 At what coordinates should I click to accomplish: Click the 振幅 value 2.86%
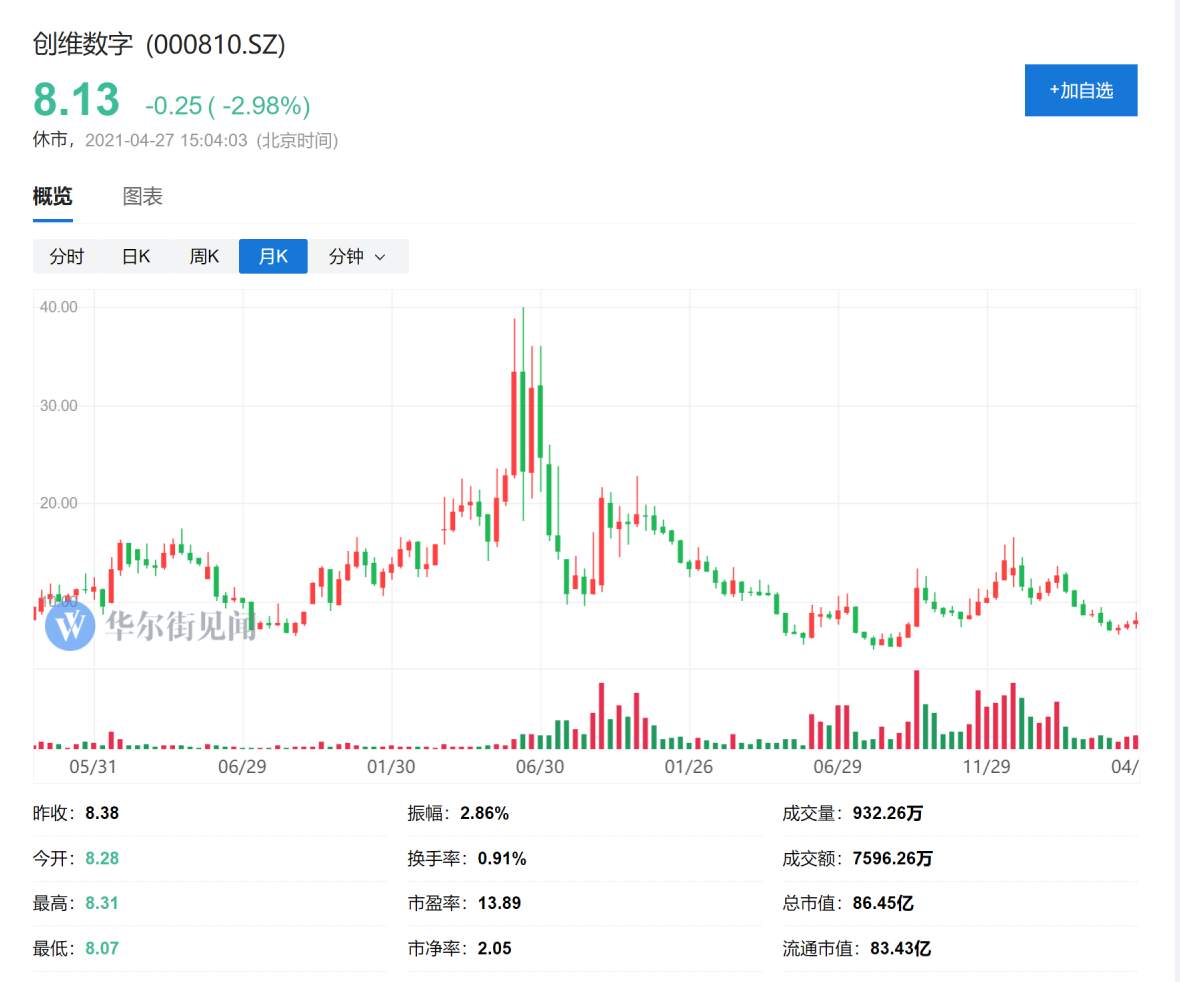[x=485, y=813]
